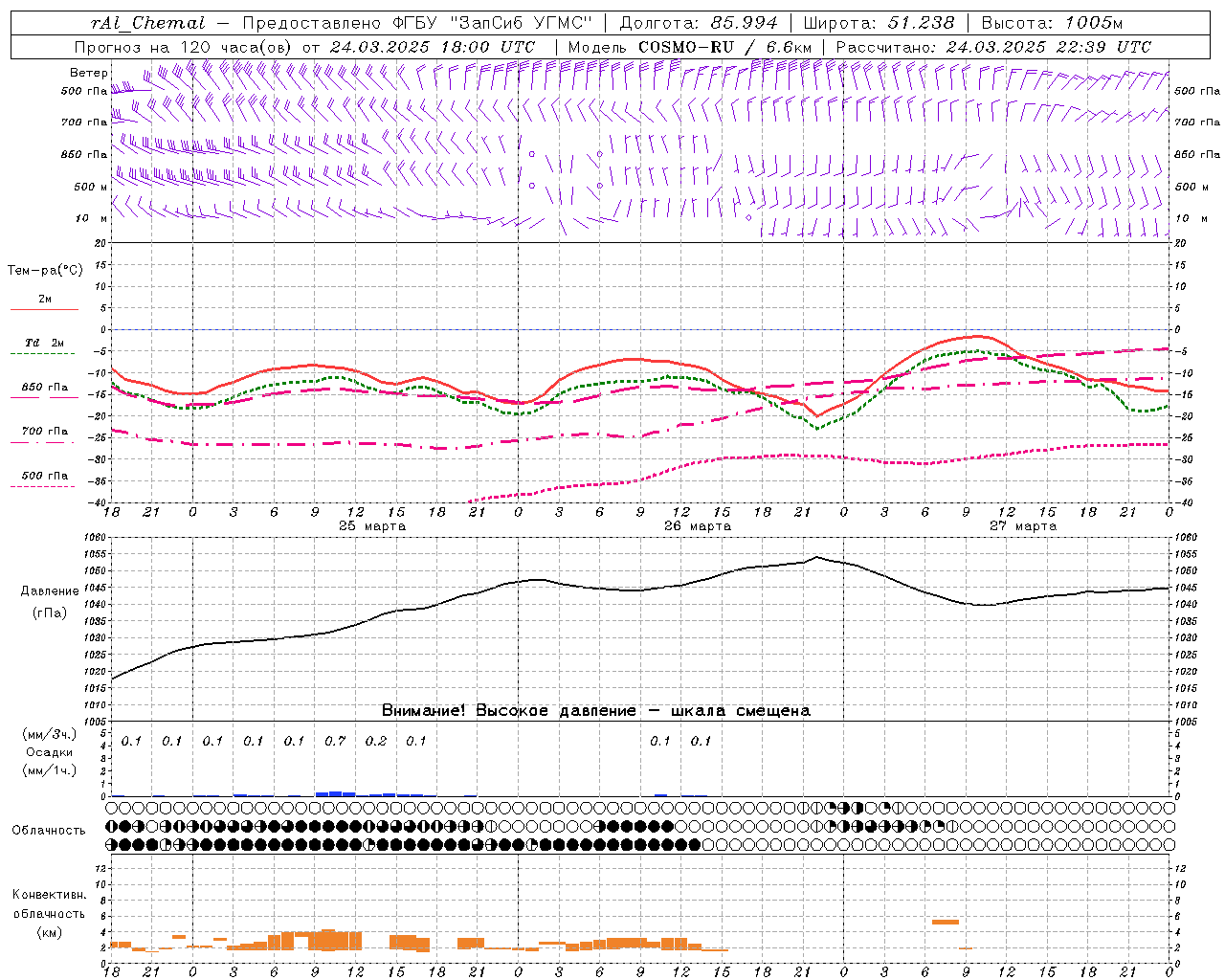Click the "Ветер" wind panel label
The width and height of the screenshot is (1225, 980).
pos(89,73)
